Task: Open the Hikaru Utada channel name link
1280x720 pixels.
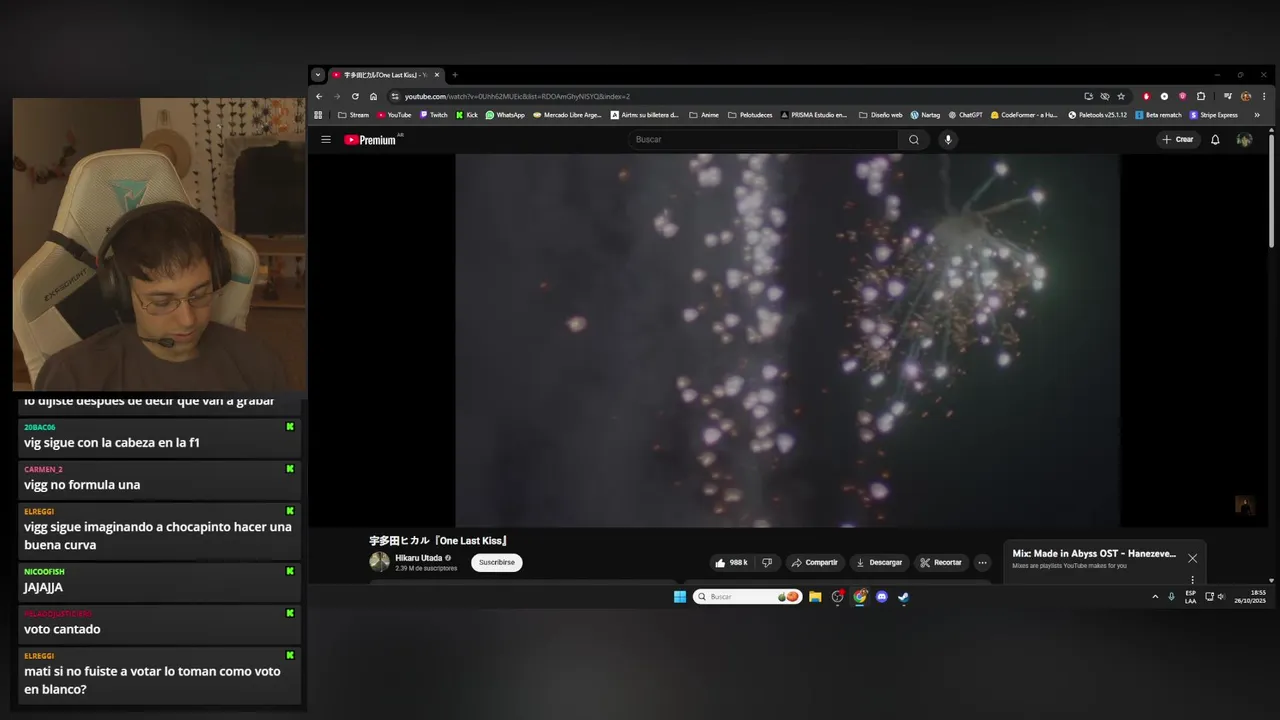Action: [419, 558]
